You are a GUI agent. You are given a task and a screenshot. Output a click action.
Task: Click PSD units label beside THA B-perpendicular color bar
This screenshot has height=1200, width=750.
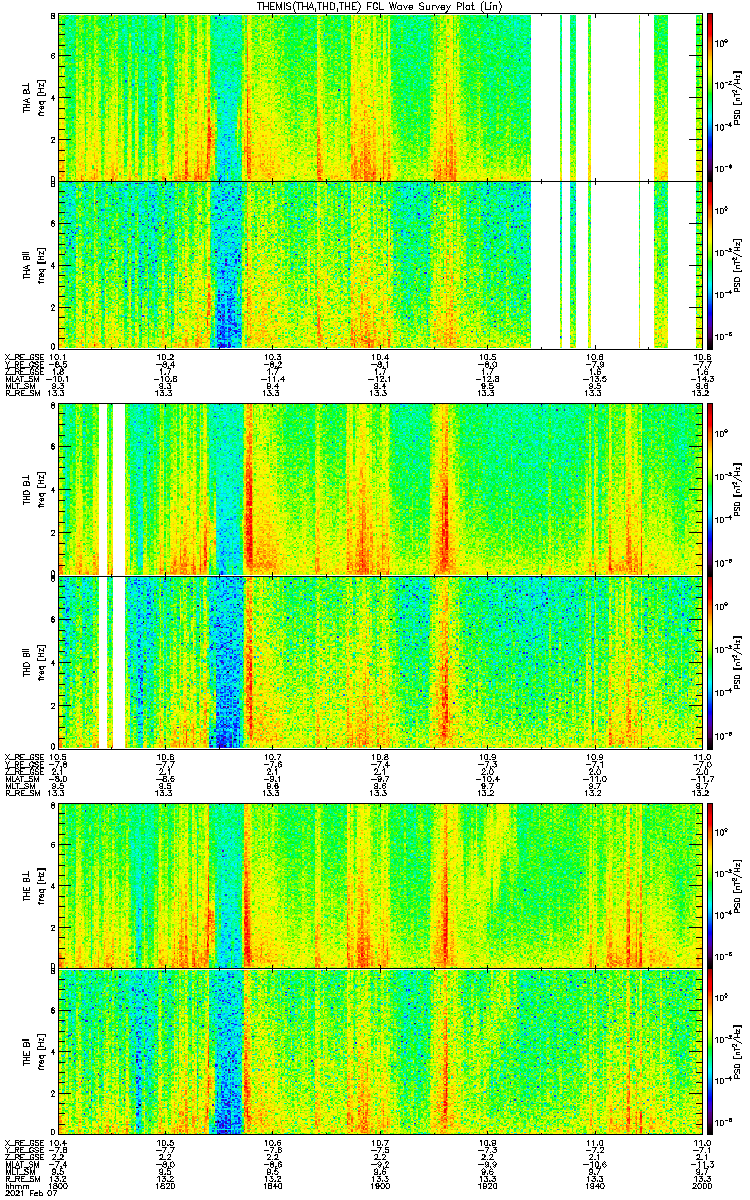pos(738,97)
